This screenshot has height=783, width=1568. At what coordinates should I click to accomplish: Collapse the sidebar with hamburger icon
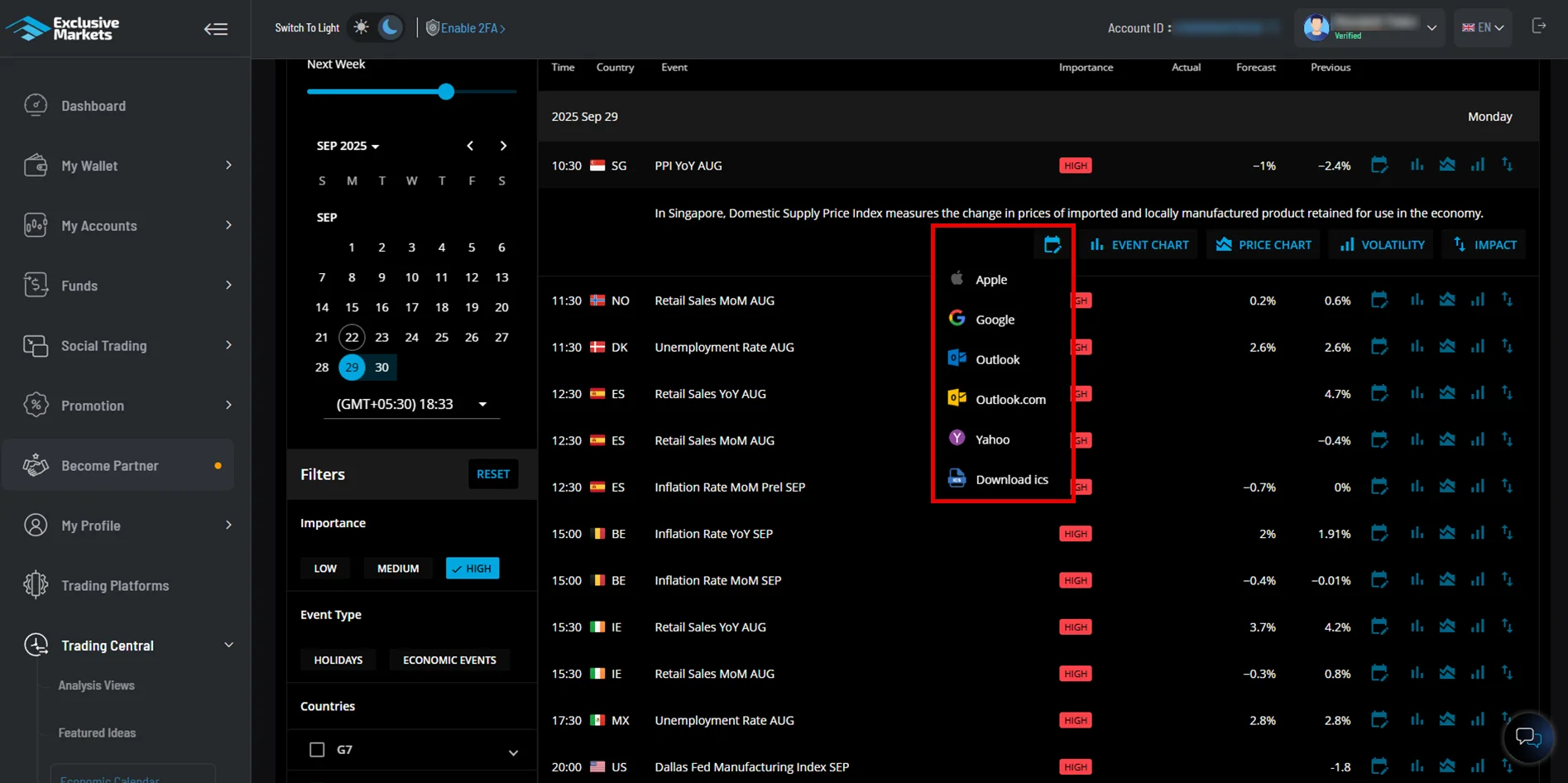[x=216, y=29]
